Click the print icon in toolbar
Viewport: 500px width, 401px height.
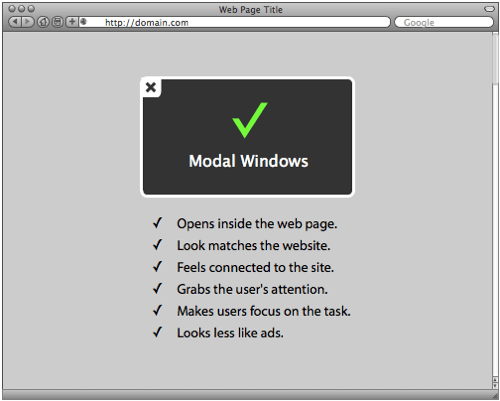click(x=58, y=22)
